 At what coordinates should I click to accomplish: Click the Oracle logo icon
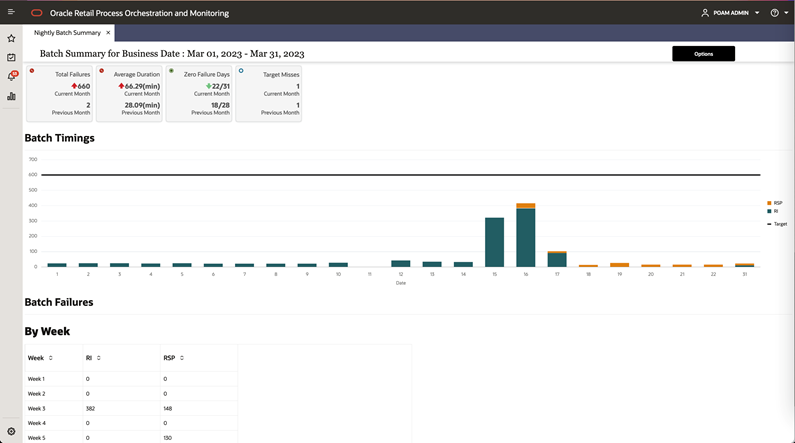(x=37, y=13)
